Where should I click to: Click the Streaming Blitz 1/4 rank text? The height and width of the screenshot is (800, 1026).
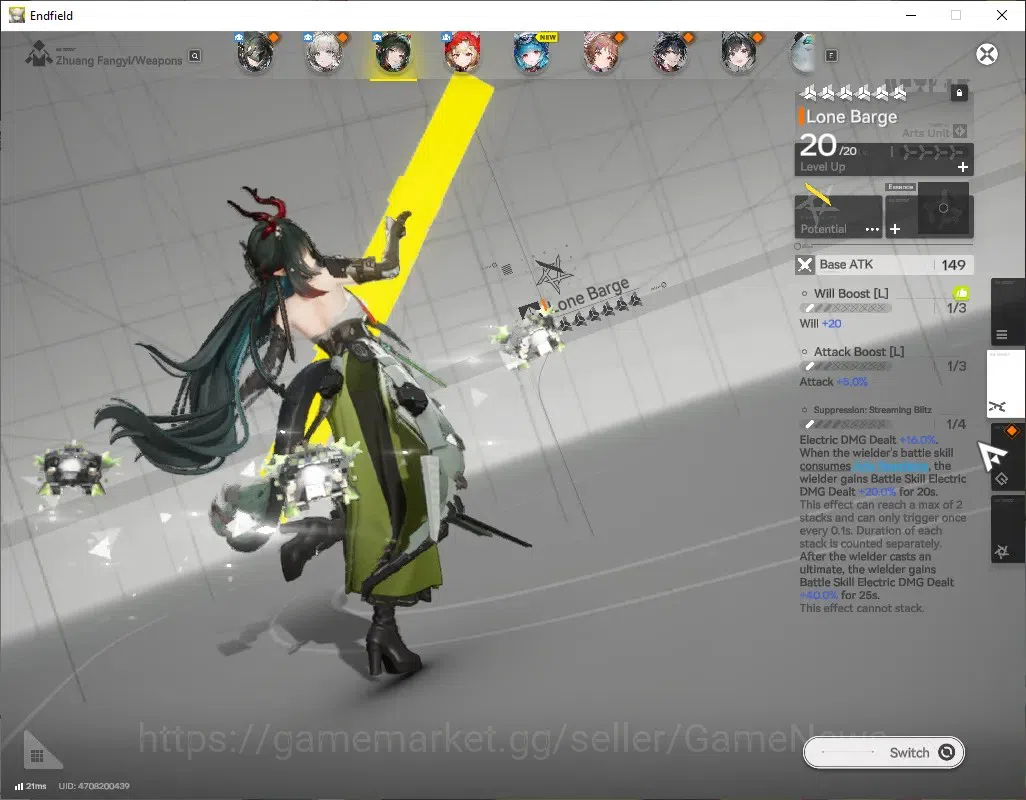click(956, 424)
